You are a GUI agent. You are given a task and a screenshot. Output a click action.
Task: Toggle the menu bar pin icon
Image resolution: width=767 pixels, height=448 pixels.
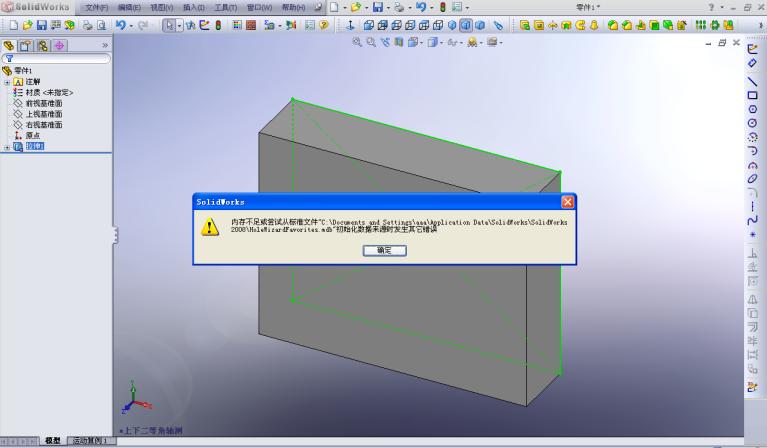click(318, 7)
